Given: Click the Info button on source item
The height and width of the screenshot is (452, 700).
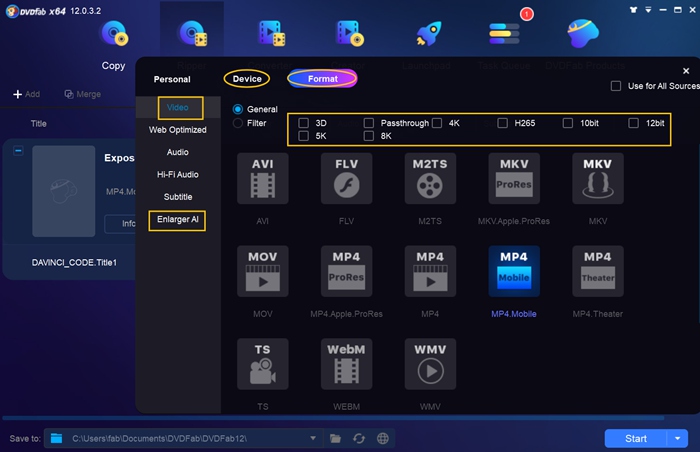Looking at the screenshot, I should [x=121, y=224].
